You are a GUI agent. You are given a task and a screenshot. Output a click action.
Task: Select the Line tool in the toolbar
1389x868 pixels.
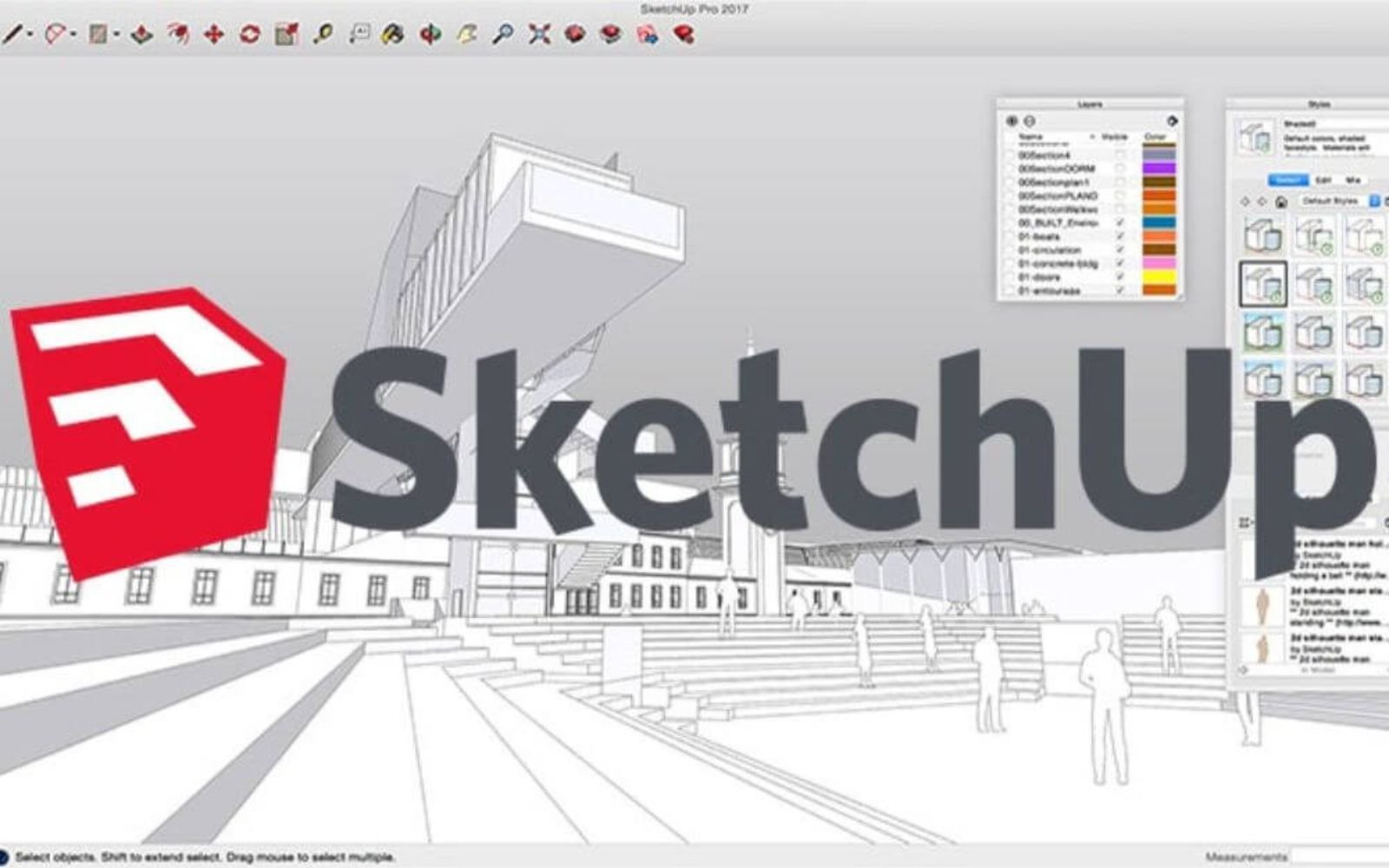[x=13, y=33]
